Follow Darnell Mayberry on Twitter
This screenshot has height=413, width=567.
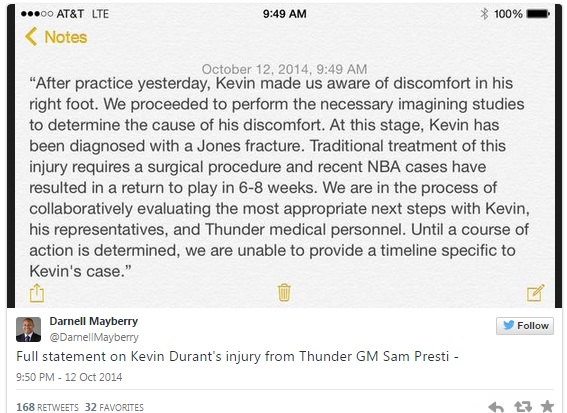[x=525, y=326]
